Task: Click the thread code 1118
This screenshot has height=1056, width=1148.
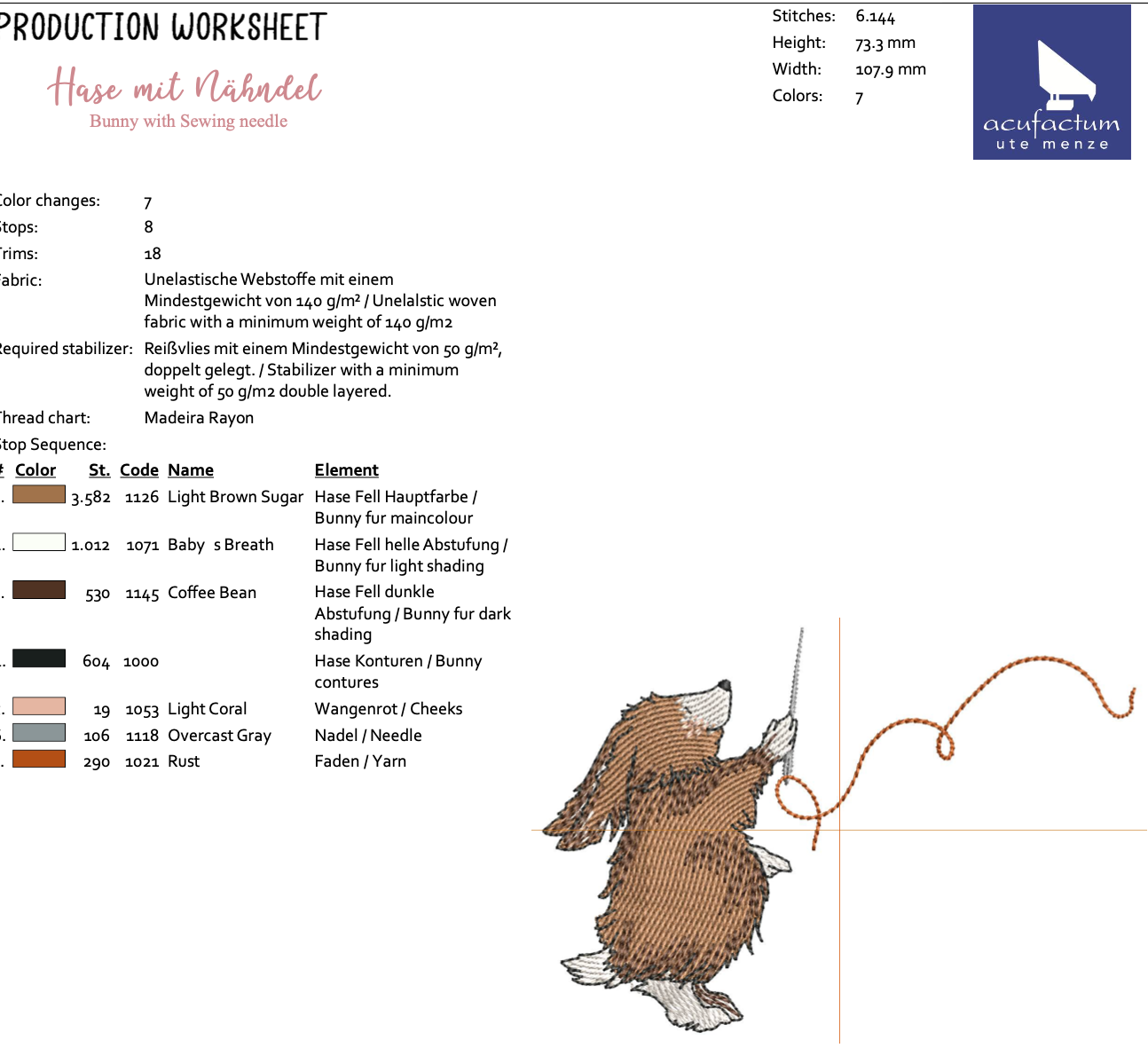Action: click(x=142, y=736)
